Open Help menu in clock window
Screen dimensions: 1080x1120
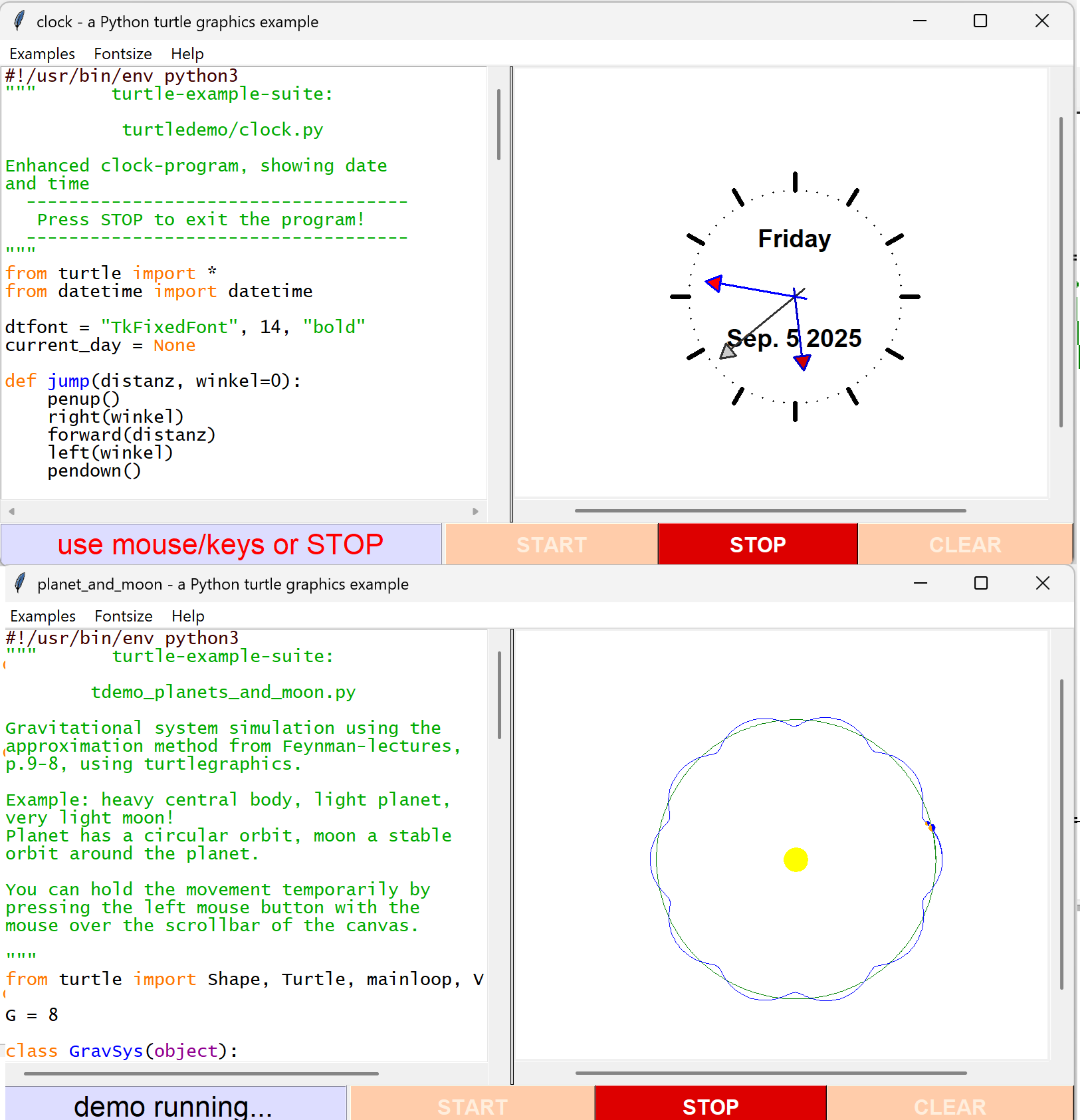click(187, 54)
